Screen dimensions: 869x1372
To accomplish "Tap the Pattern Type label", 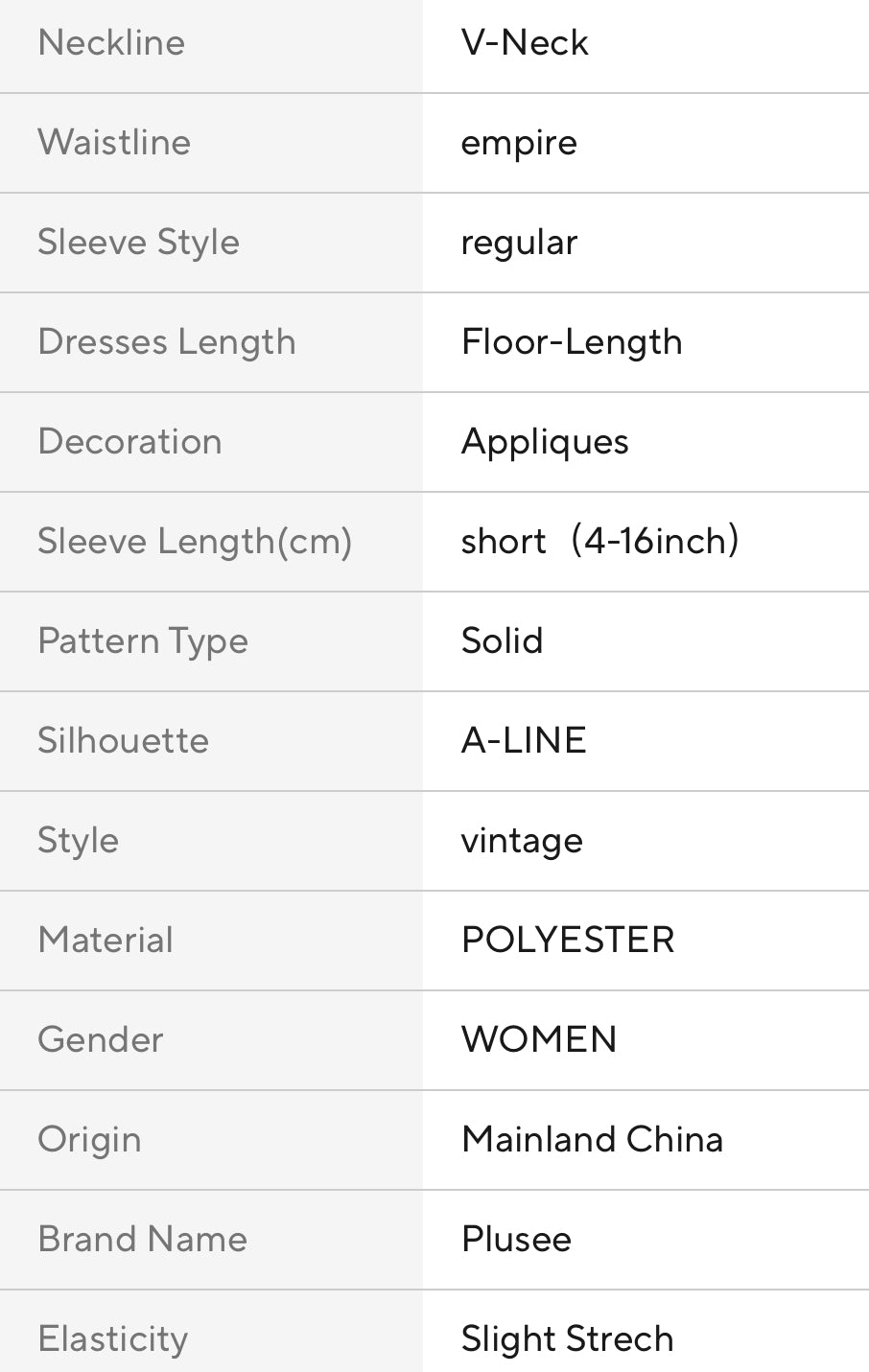I will [x=143, y=641].
